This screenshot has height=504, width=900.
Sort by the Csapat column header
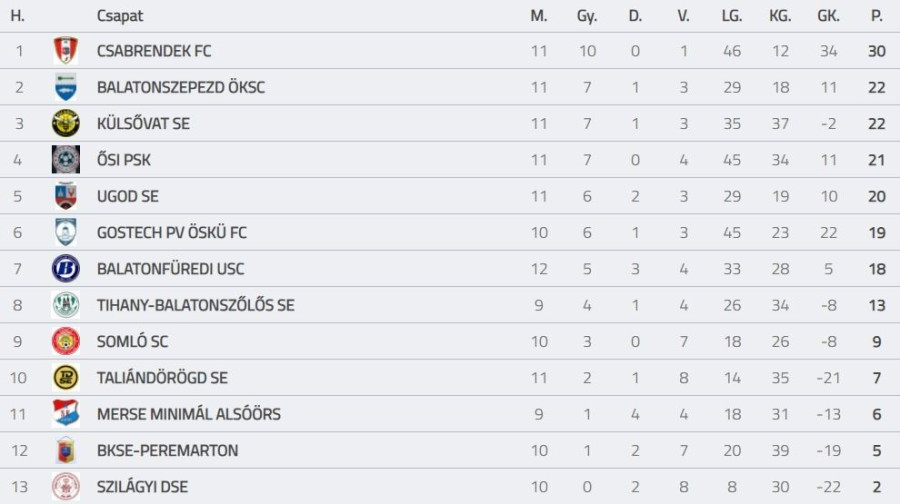point(120,16)
